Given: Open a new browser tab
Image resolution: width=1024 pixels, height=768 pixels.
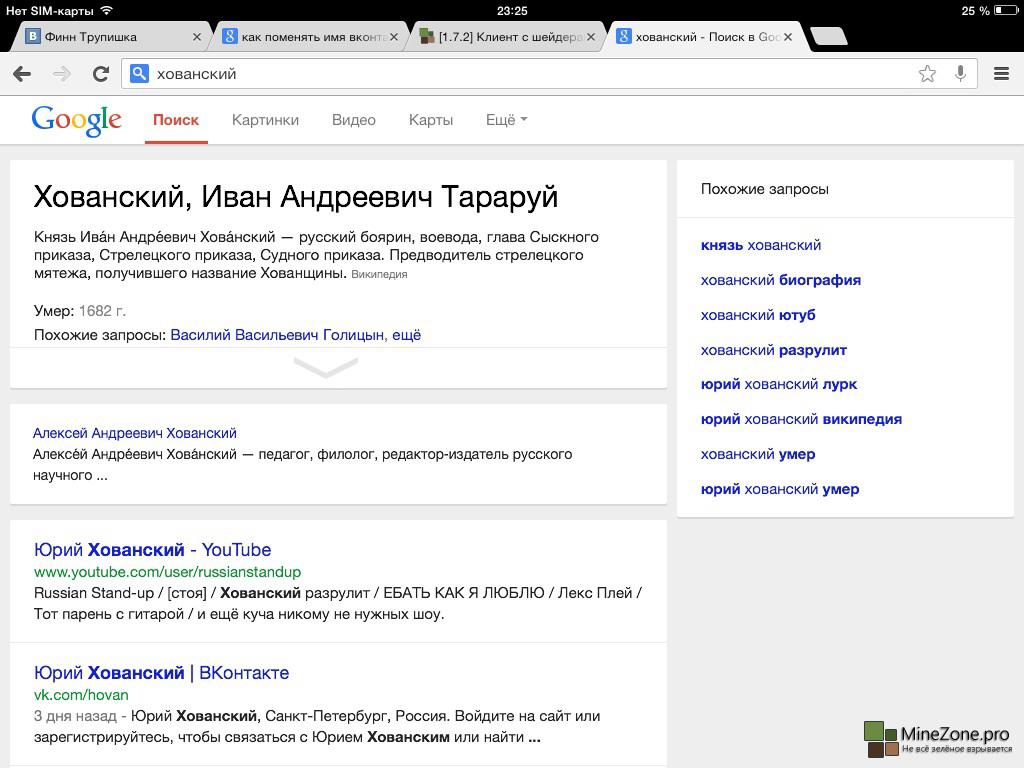Looking at the screenshot, I should pos(828,37).
